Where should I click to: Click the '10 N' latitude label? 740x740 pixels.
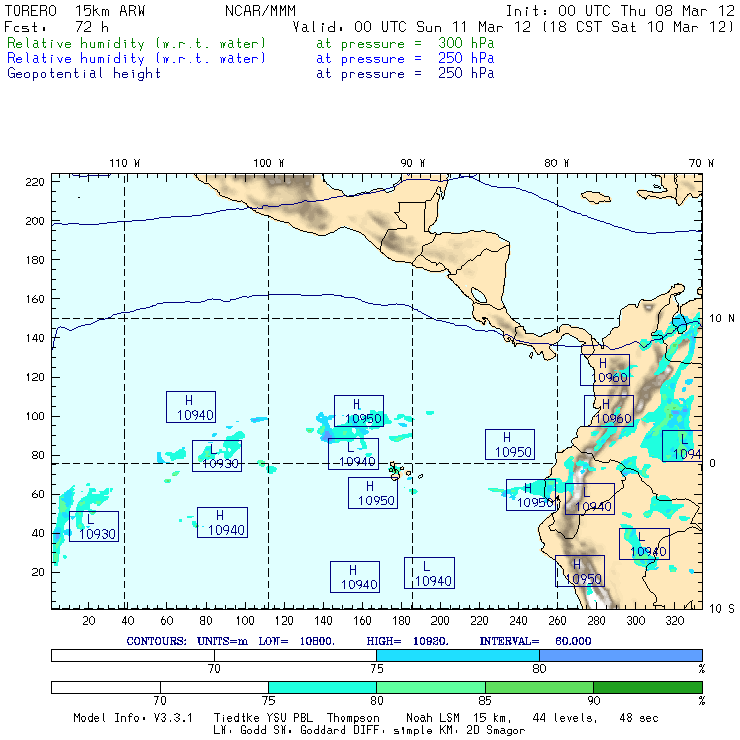pyautogui.click(x=722, y=319)
